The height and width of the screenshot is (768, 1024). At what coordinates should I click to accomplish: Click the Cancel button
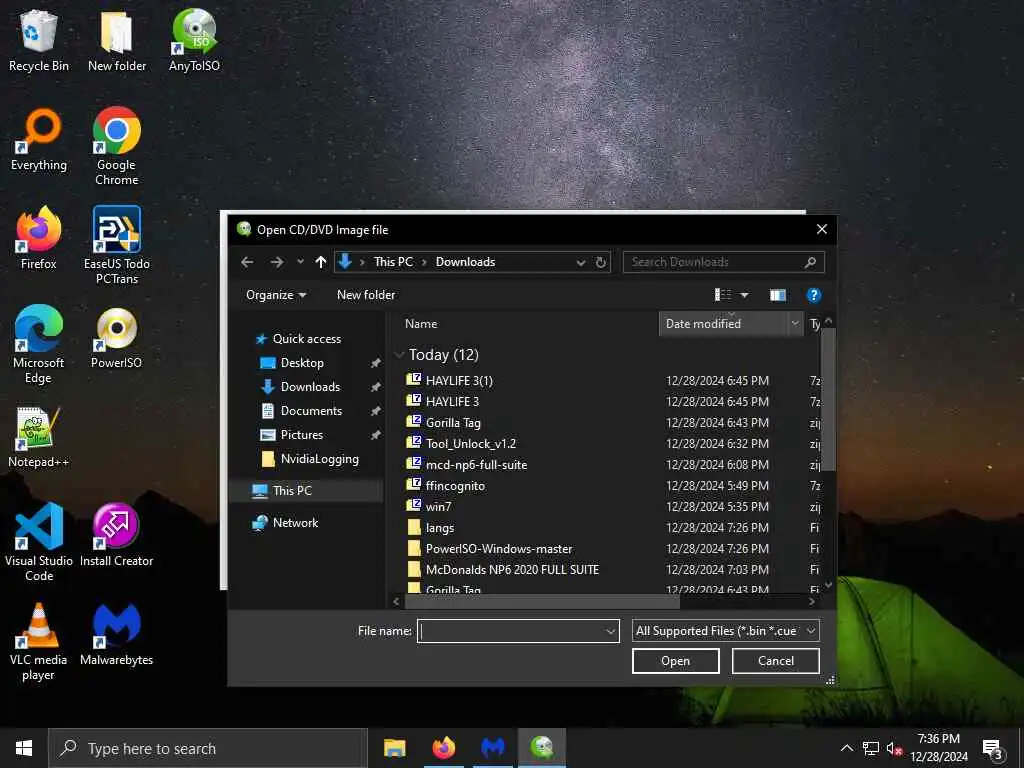776,661
